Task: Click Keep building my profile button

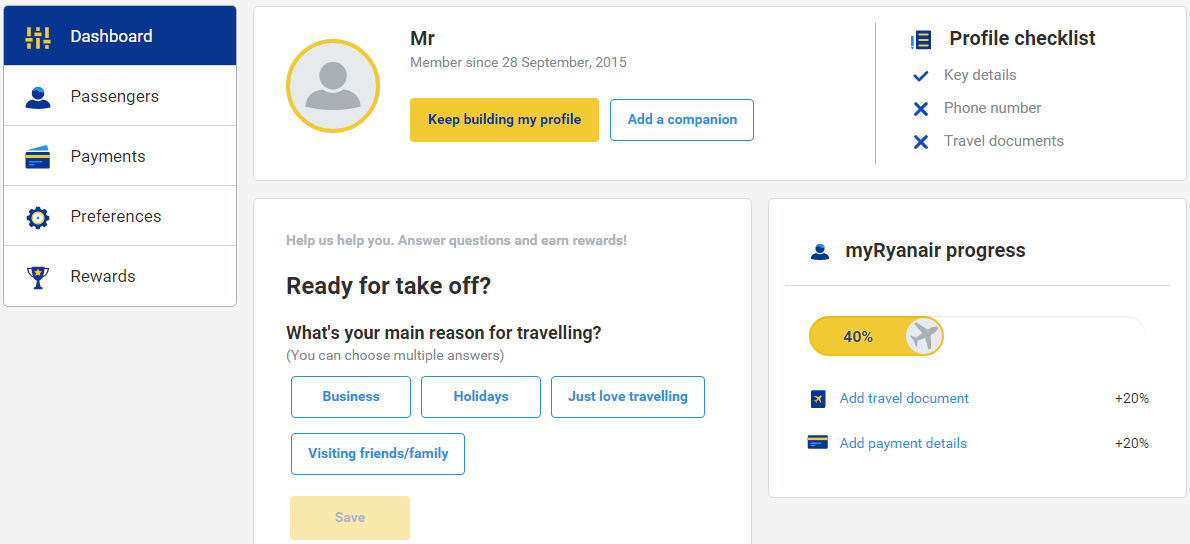Action: click(505, 120)
